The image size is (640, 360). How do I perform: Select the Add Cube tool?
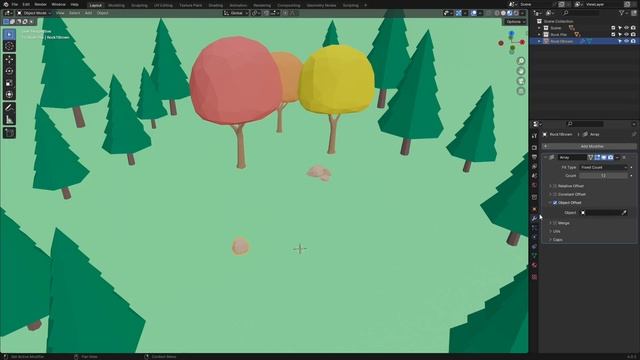click(x=9, y=133)
